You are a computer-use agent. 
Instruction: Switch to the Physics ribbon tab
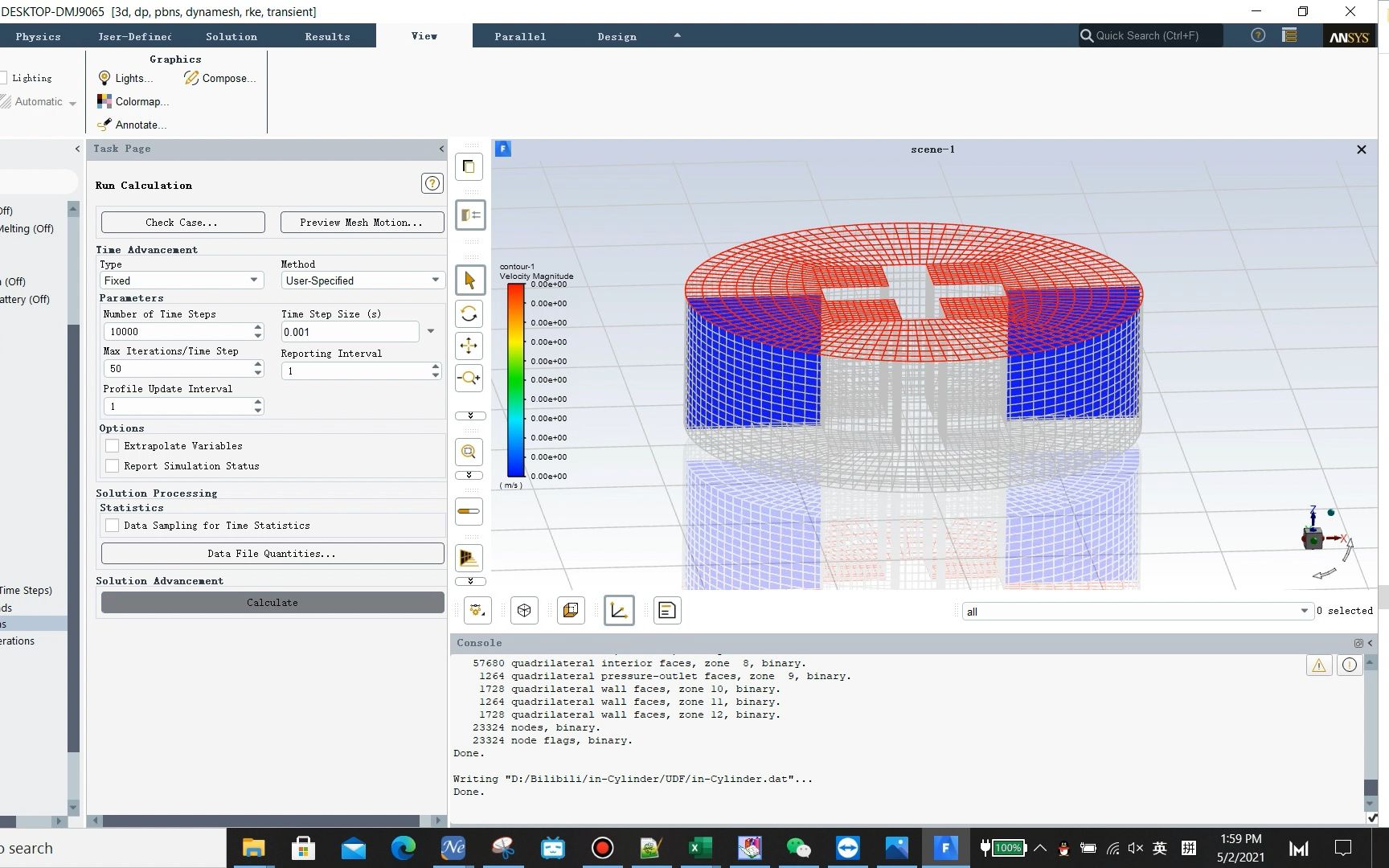[x=37, y=36]
